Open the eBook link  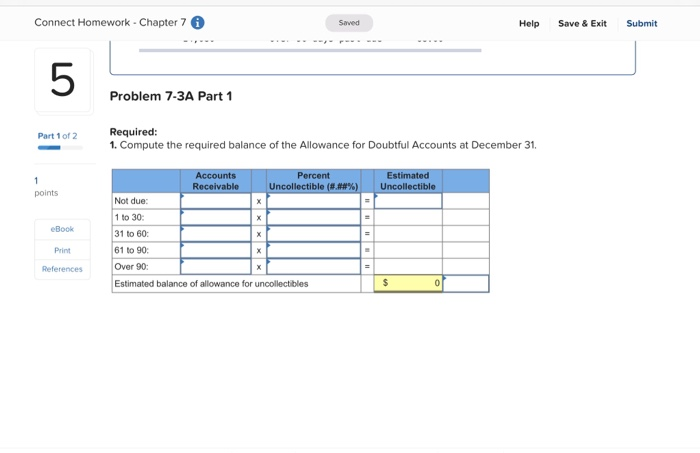(x=62, y=229)
